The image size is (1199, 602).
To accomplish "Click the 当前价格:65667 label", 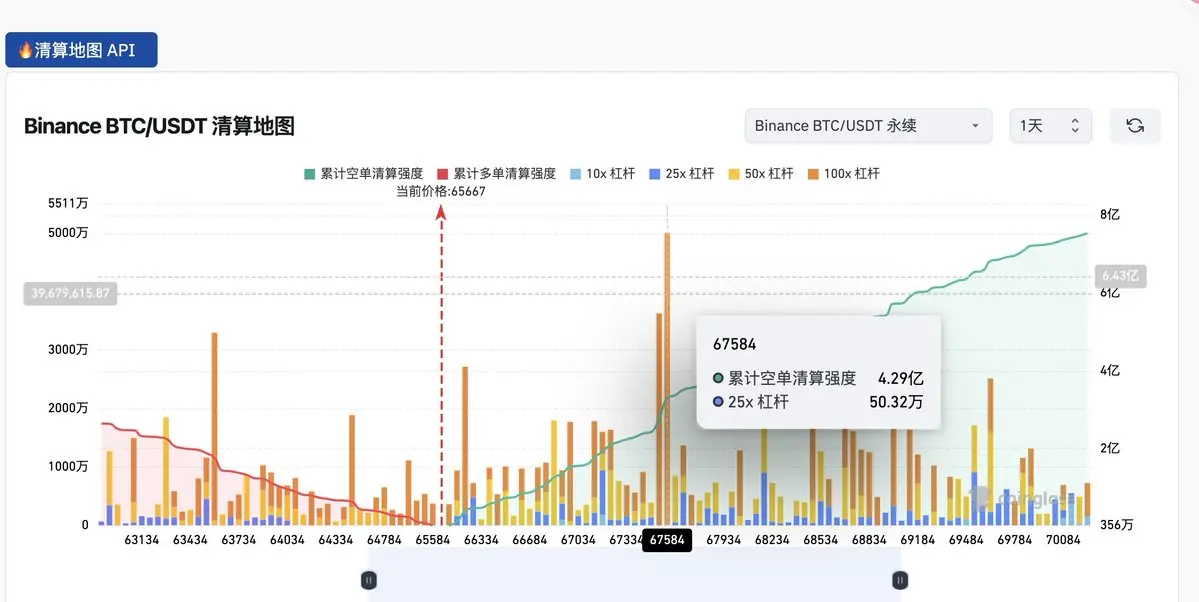I will pyautogui.click(x=440, y=192).
